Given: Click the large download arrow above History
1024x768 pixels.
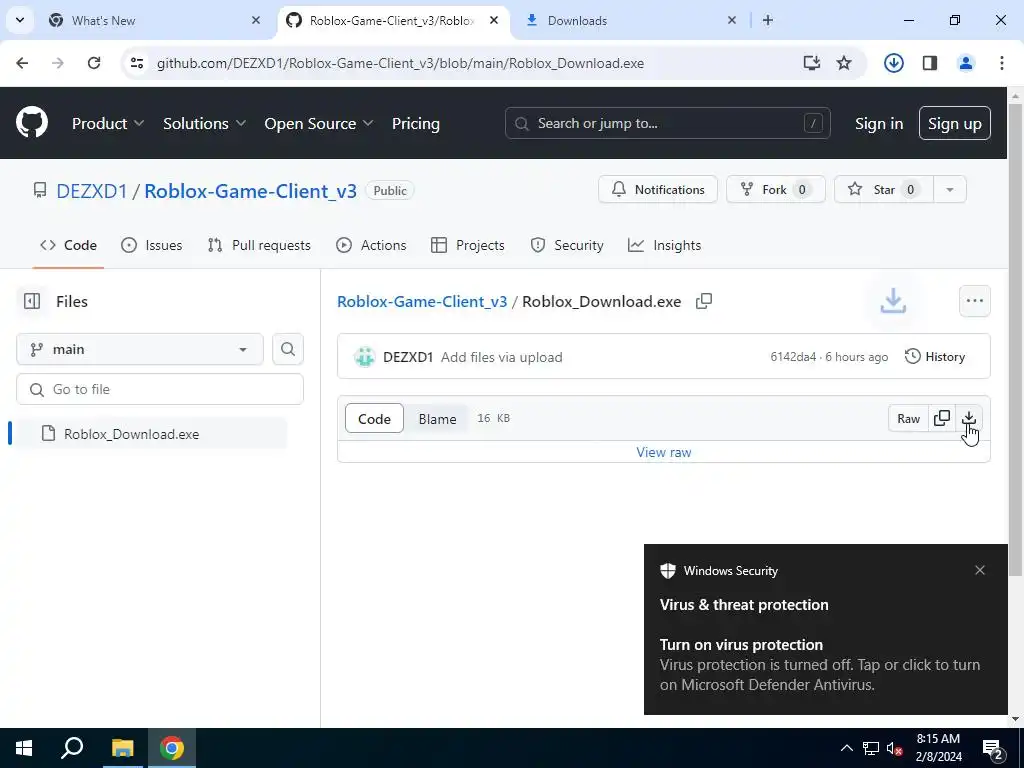Looking at the screenshot, I should pyautogui.click(x=893, y=301).
